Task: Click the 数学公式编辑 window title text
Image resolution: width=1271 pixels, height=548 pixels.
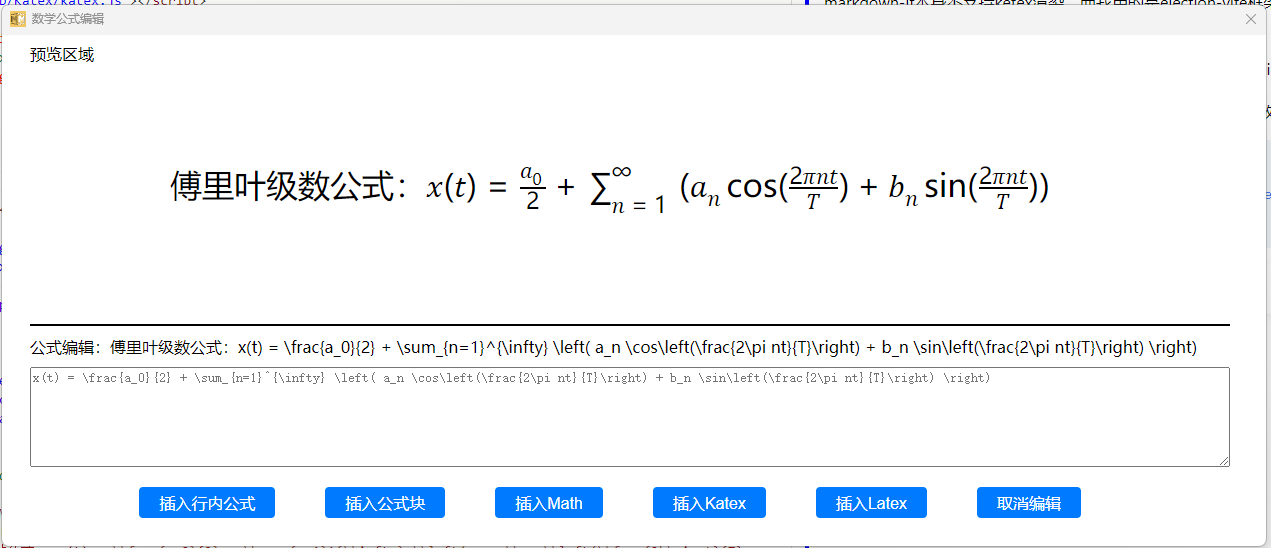Action: [x=67, y=19]
